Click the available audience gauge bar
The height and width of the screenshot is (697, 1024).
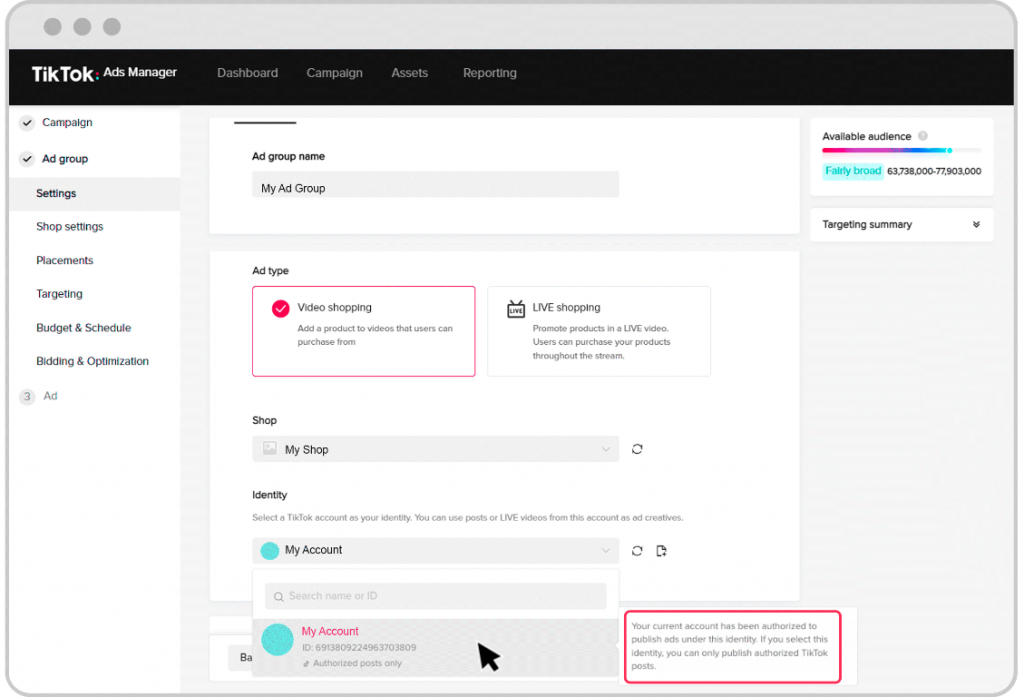(901, 150)
